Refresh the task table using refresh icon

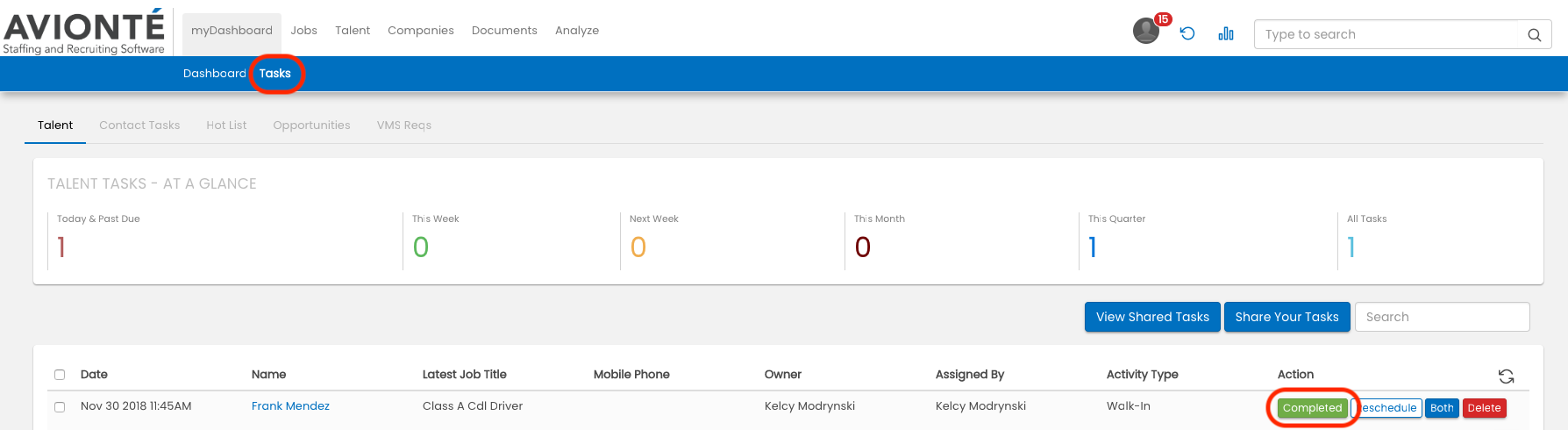pos(1506,376)
